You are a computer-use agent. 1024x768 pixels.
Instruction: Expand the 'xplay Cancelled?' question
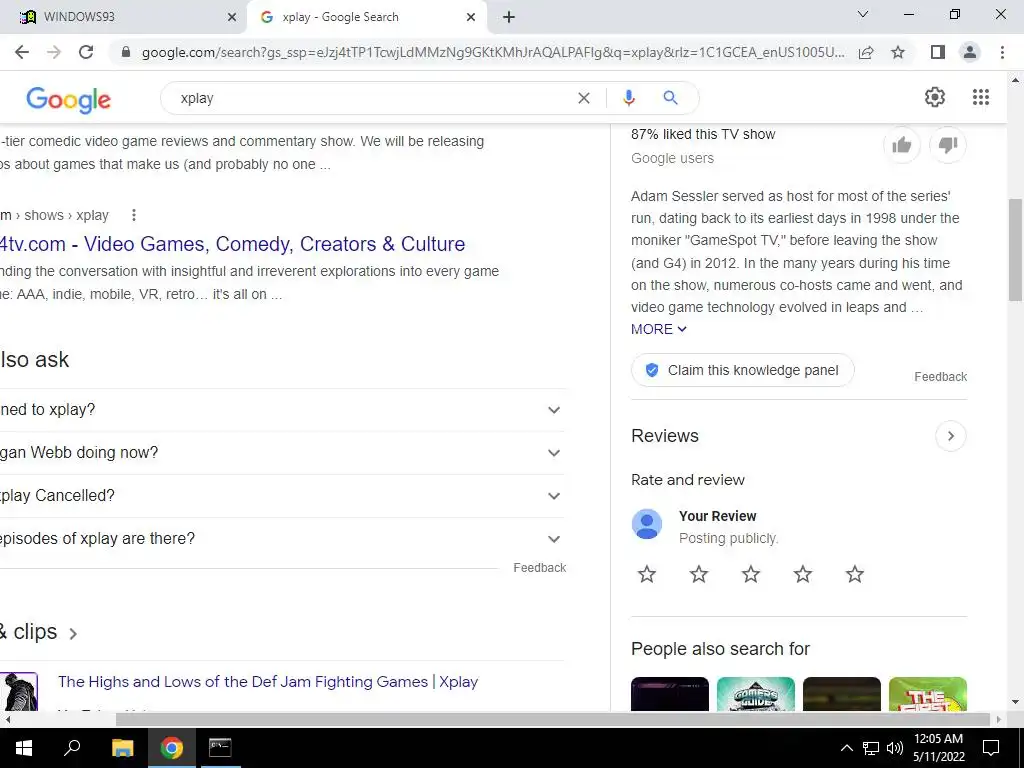click(x=282, y=496)
